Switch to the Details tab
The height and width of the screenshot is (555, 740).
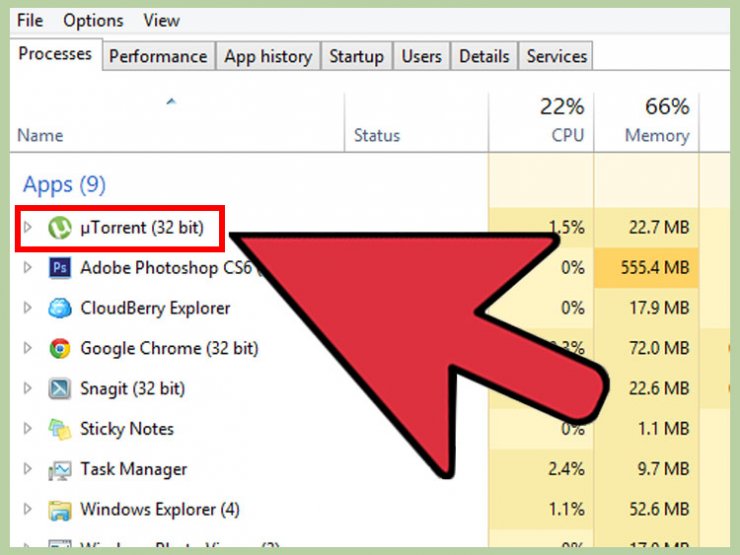(x=484, y=56)
